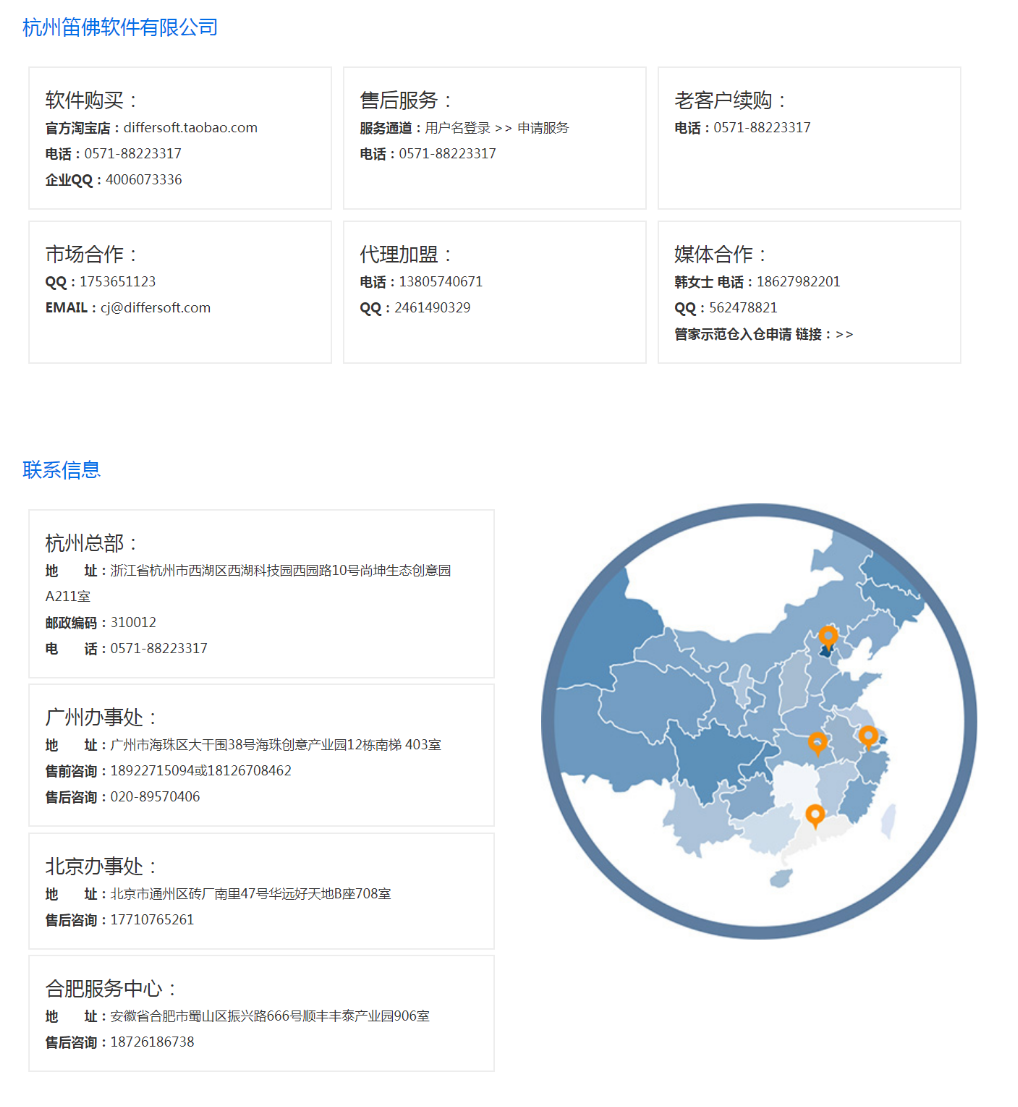Select postal code 310012
Image resolution: width=1018 pixels, height=1107 pixels.
coord(133,623)
